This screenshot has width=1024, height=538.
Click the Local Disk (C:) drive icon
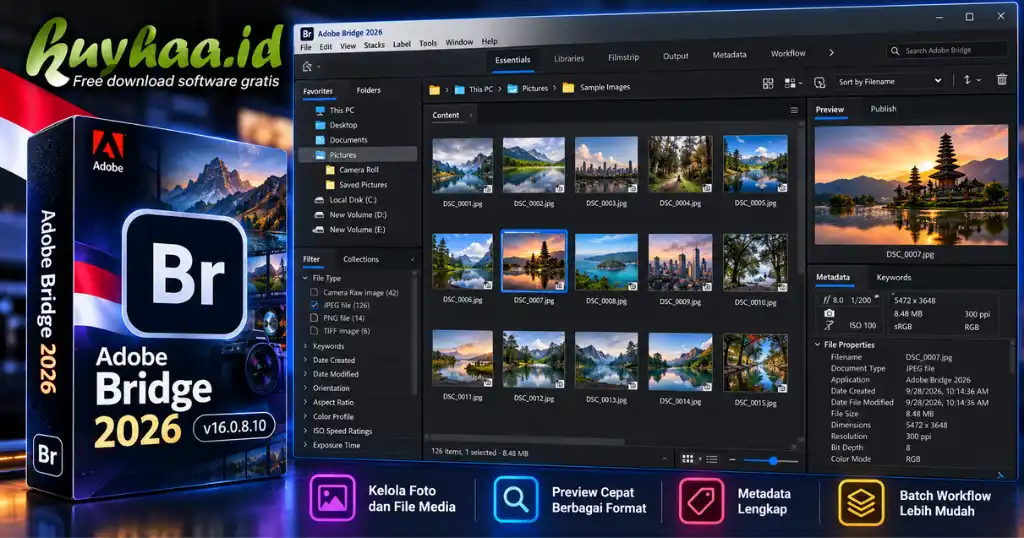(x=319, y=200)
